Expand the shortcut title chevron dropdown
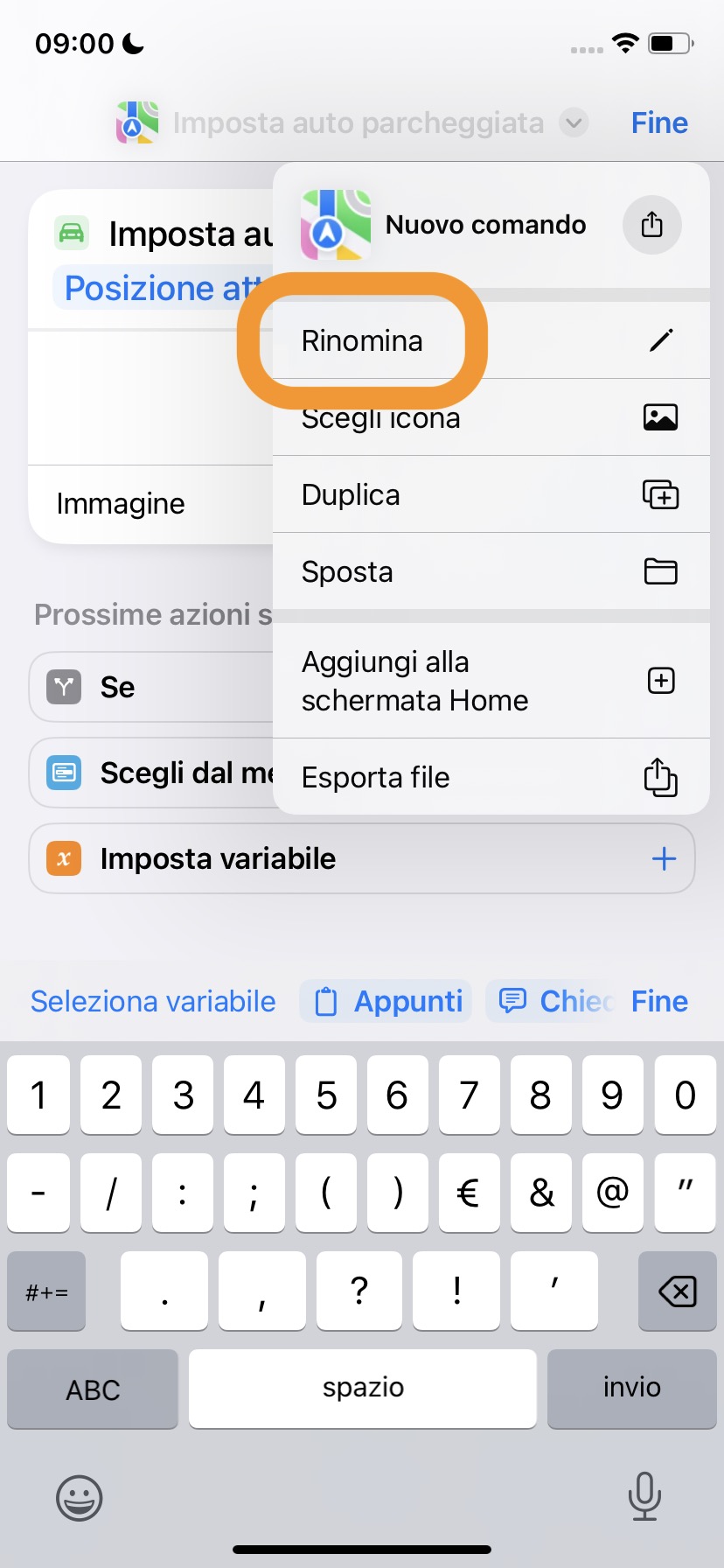This screenshot has height=1568, width=724. (574, 122)
